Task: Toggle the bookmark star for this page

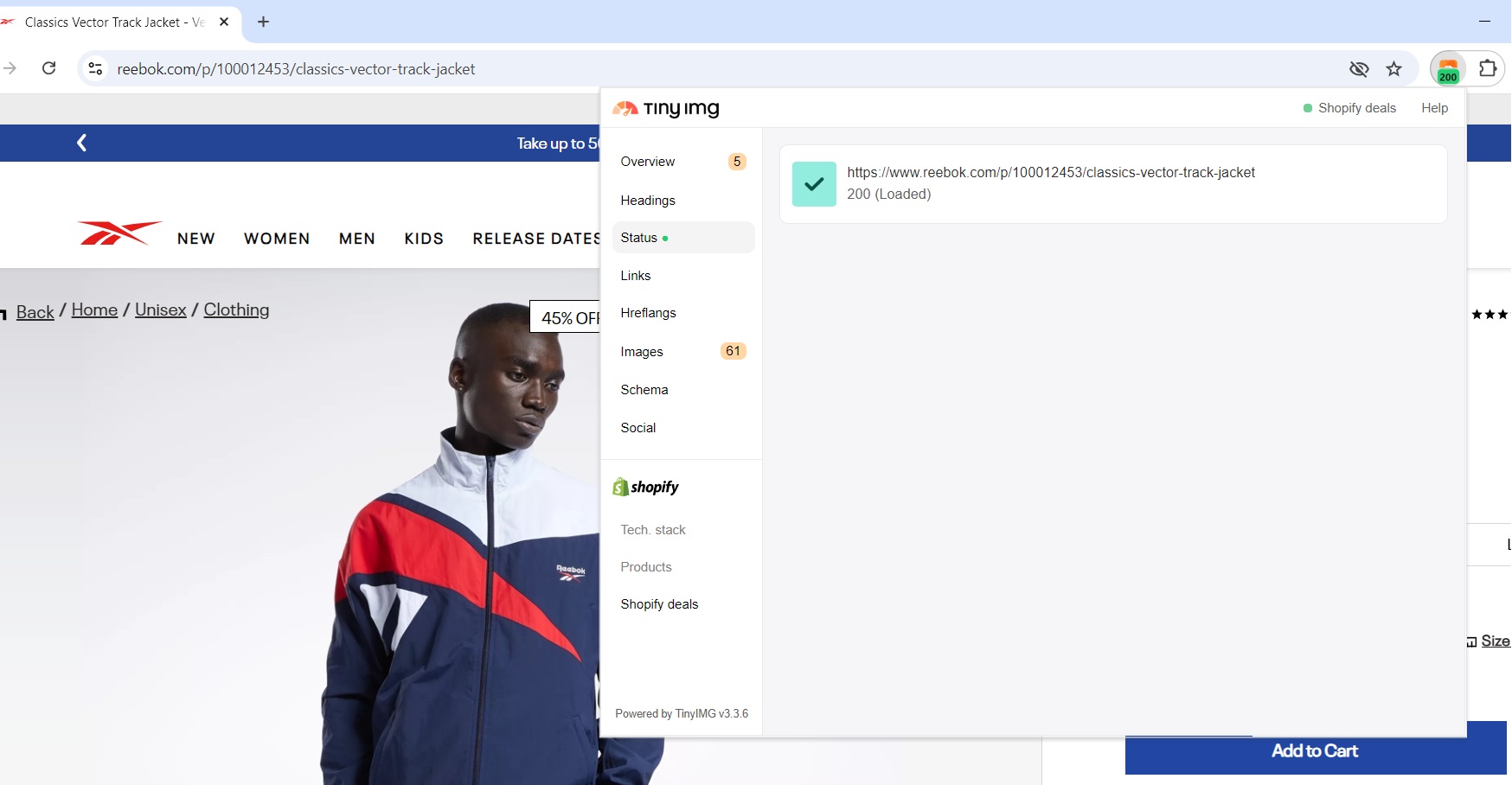Action: pos(1393,68)
